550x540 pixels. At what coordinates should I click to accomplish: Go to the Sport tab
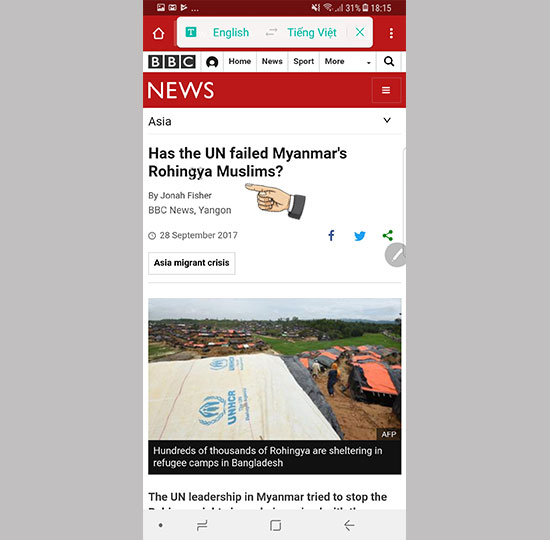click(303, 61)
